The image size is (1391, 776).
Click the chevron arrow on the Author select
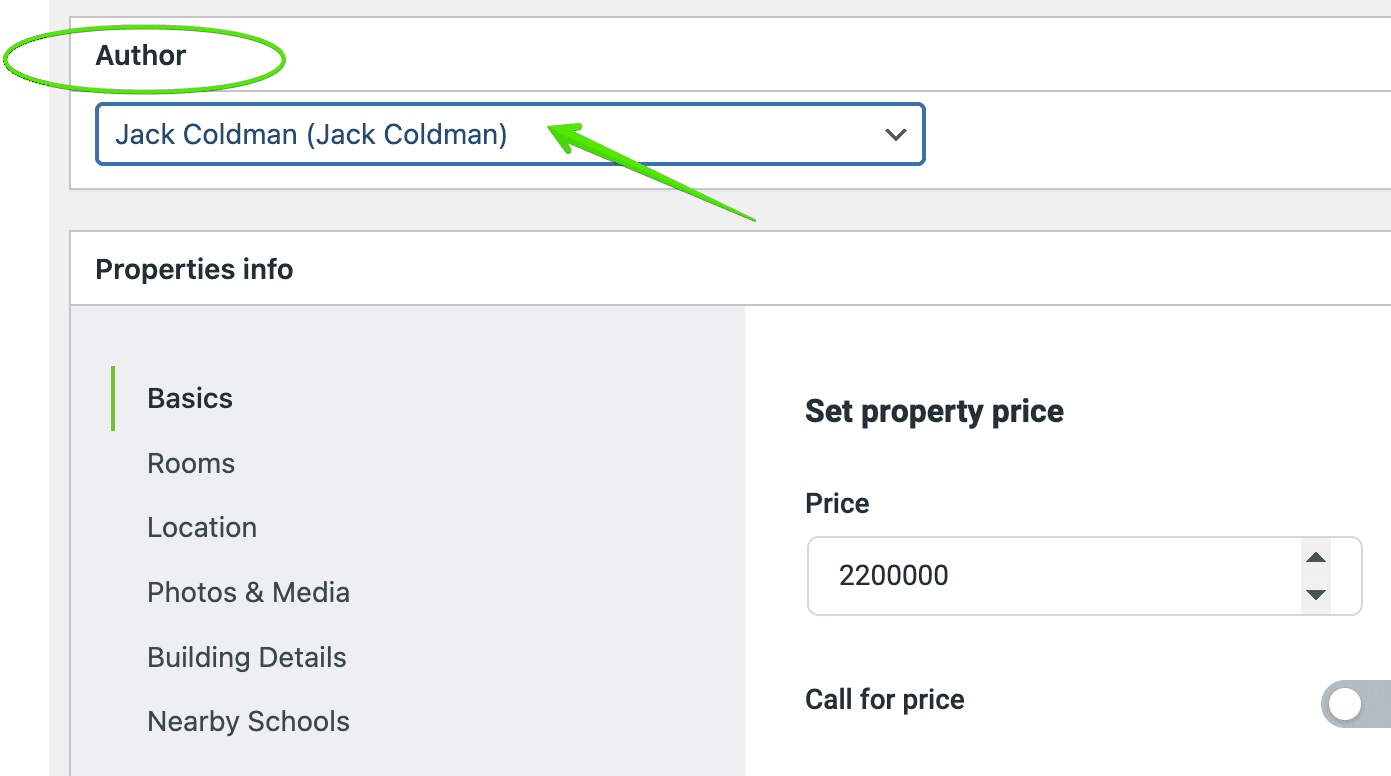895,134
